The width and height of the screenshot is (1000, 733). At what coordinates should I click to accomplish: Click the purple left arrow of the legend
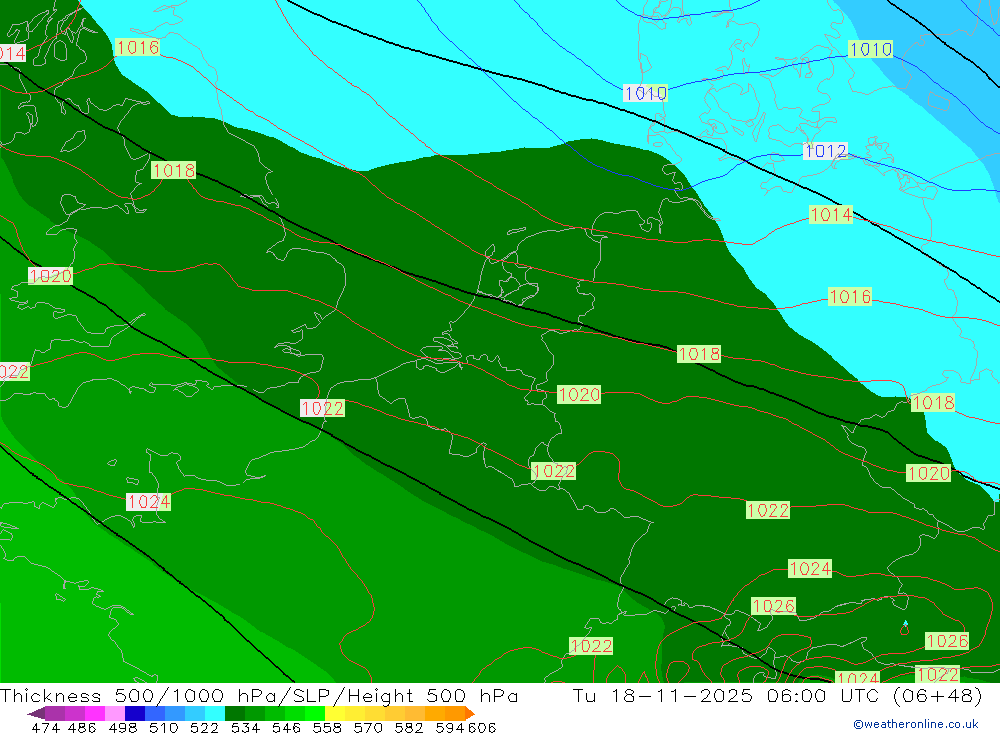click(x=36, y=713)
